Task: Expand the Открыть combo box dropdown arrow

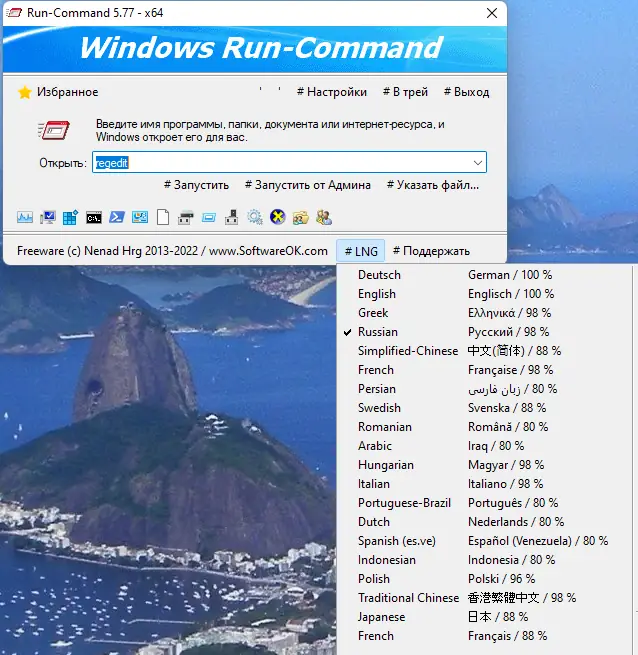Action: tap(478, 162)
